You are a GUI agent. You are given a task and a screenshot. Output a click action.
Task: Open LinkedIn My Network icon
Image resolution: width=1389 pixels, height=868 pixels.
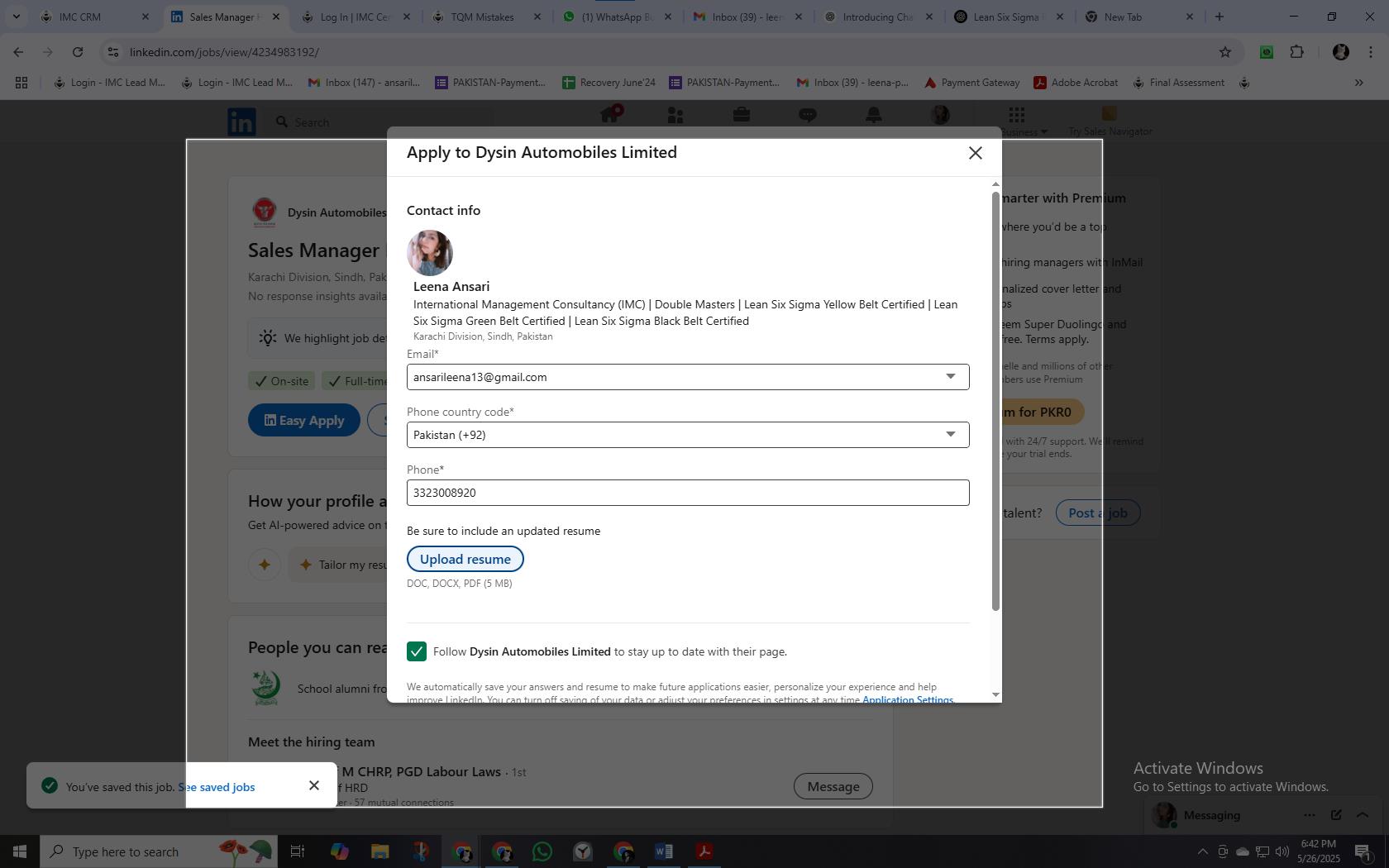675,116
